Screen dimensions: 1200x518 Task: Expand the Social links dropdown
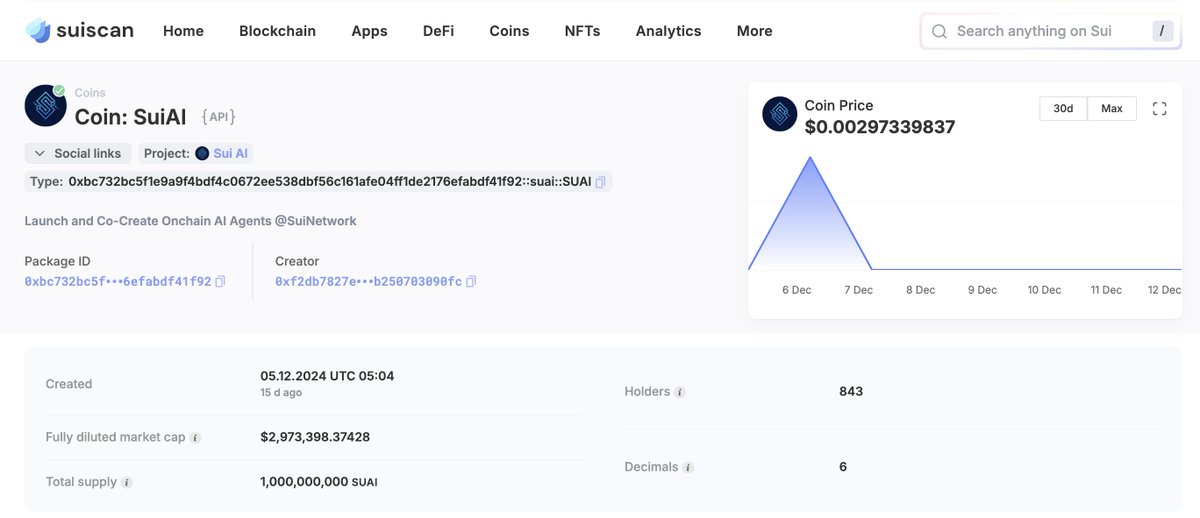pos(78,153)
